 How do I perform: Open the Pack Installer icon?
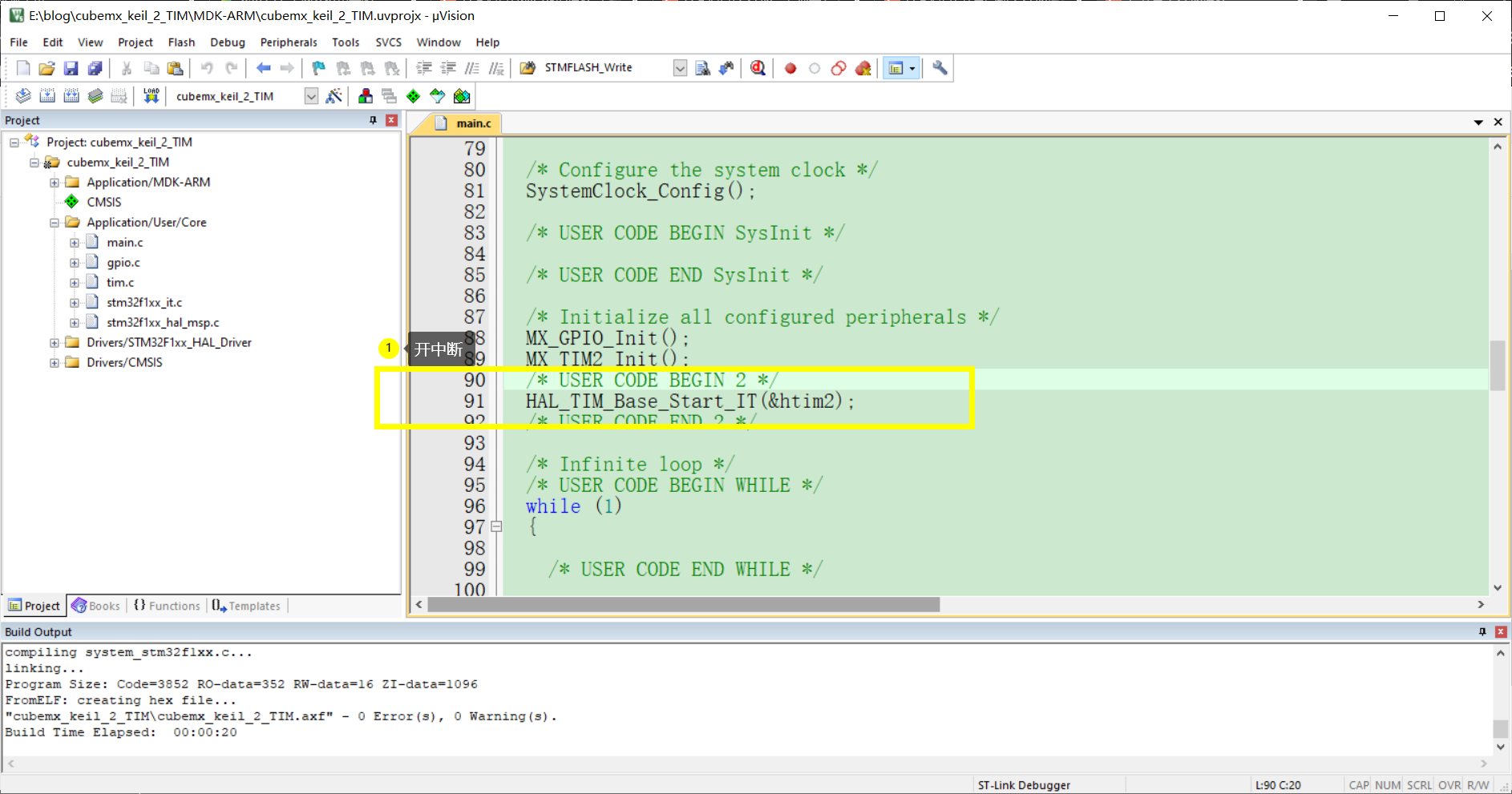462,96
